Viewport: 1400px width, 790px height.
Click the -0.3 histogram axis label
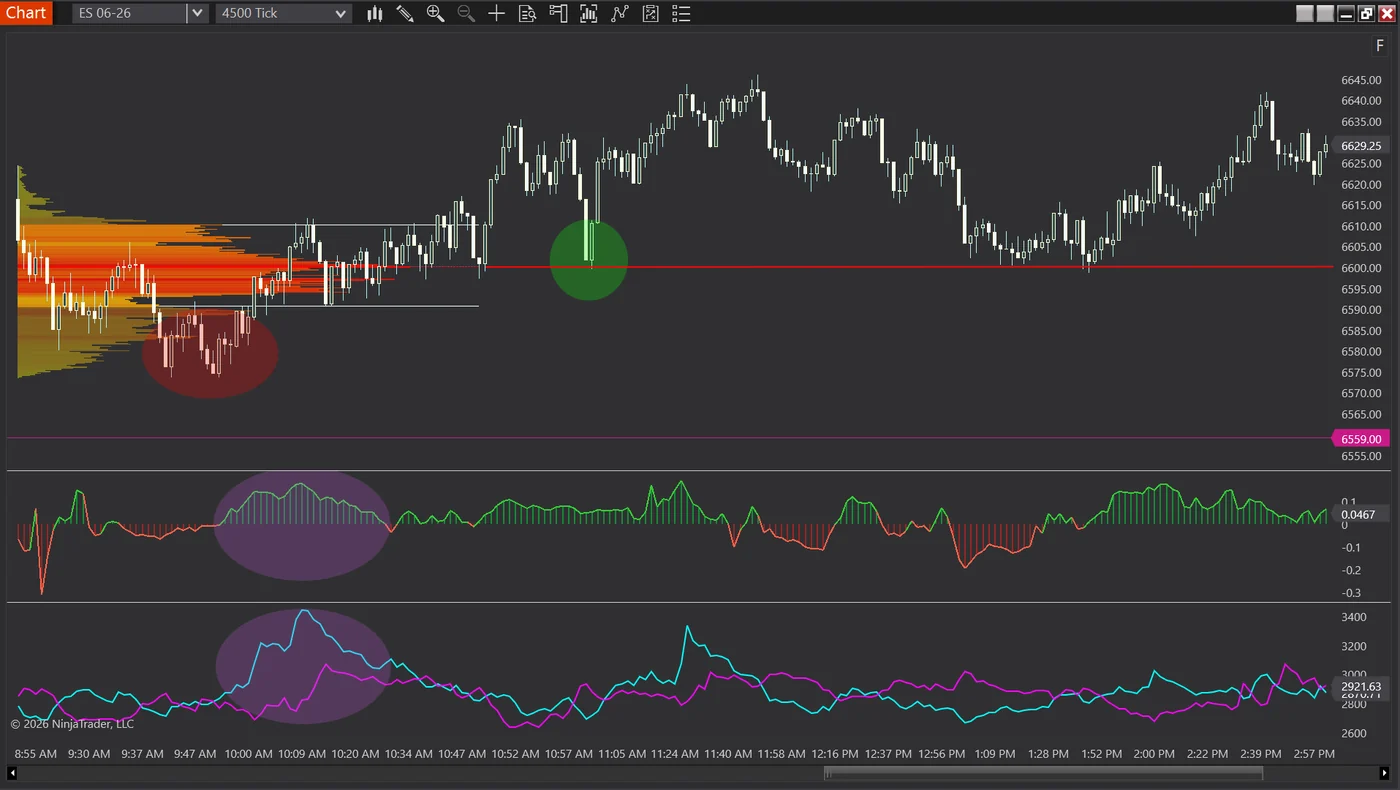(1349, 593)
